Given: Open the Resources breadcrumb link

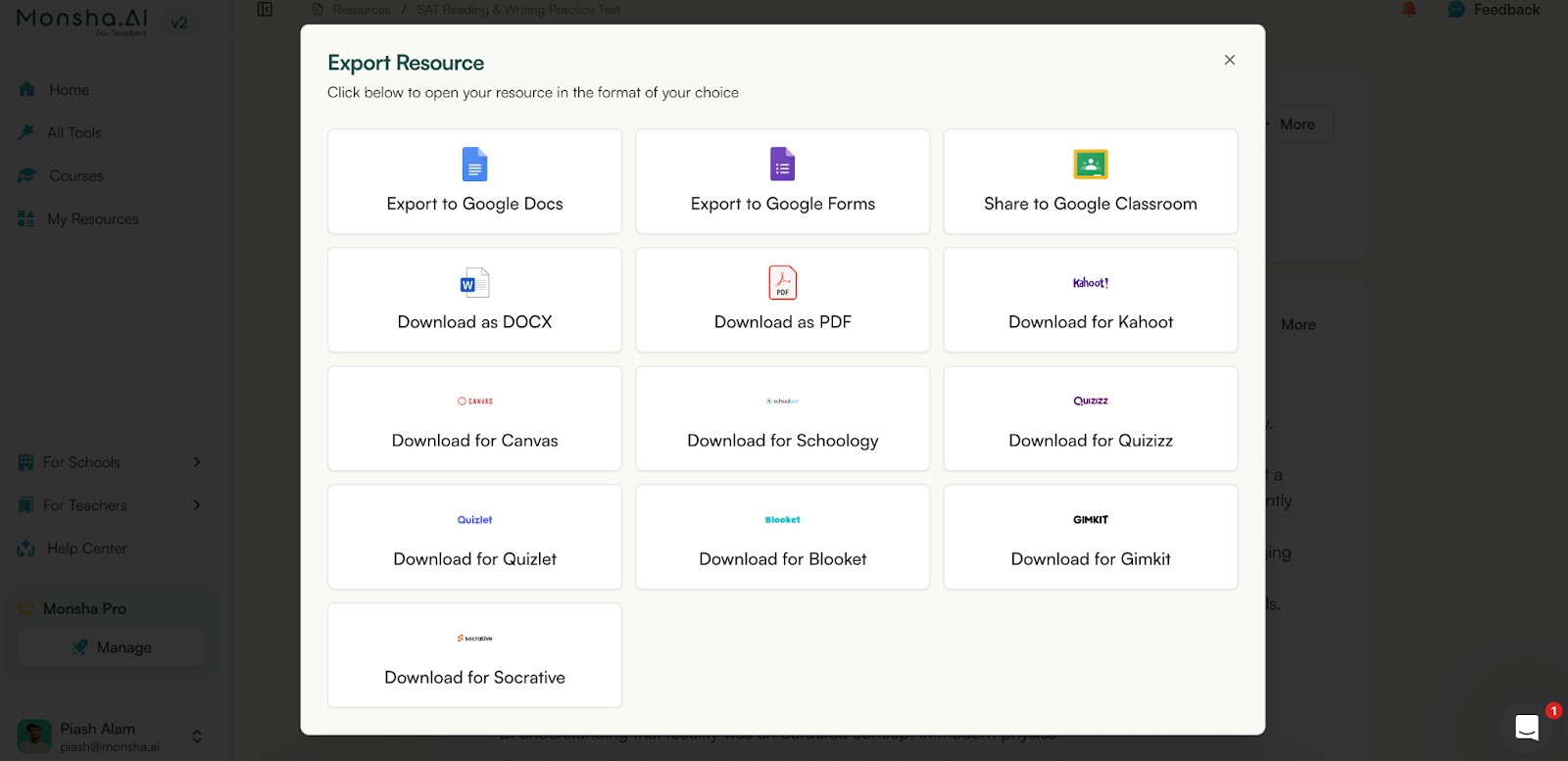Looking at the screenshot, I should [x=362, y=10].
